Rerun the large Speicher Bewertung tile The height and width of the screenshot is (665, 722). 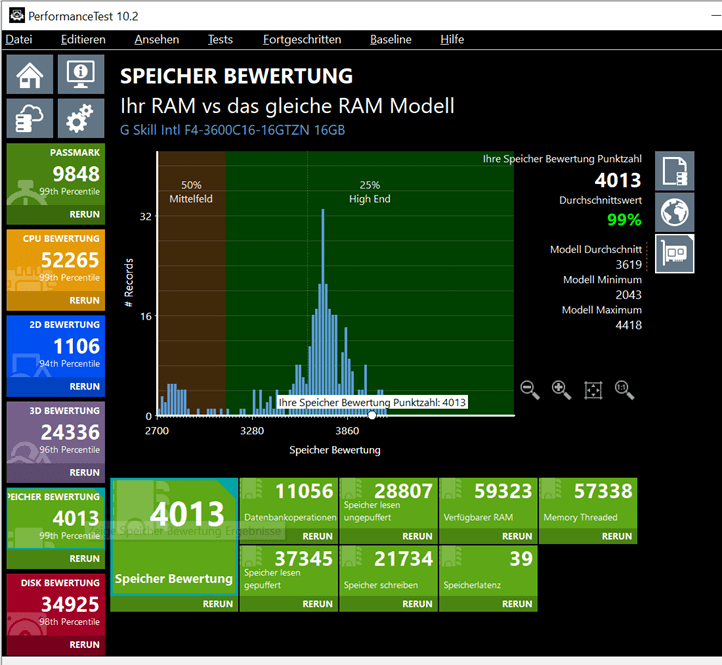click(x=218, y=604)
